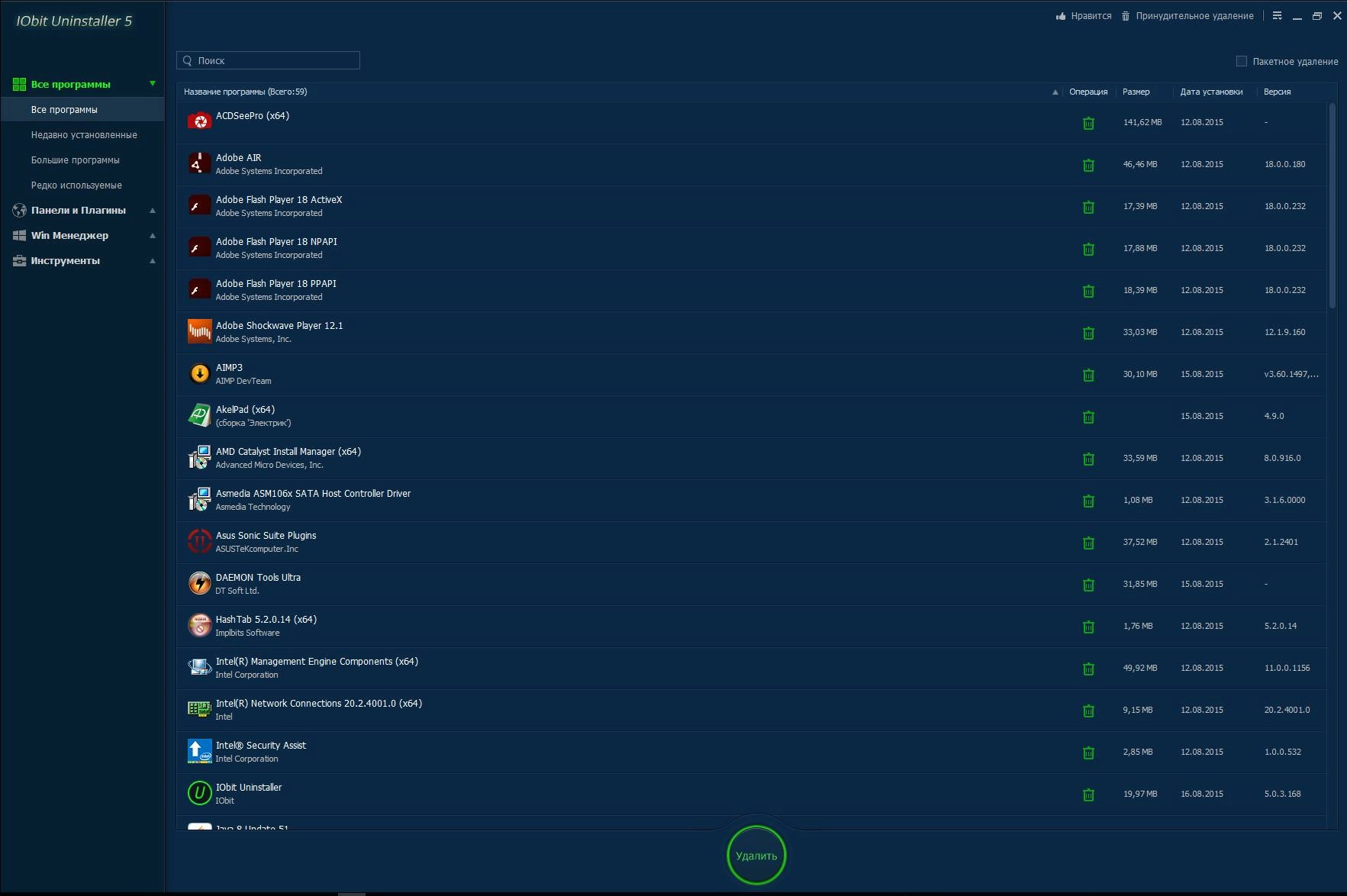Click version 20.2.4001.0 of Intel Network Connections

pyautogui.click(x=1287, y=710)
